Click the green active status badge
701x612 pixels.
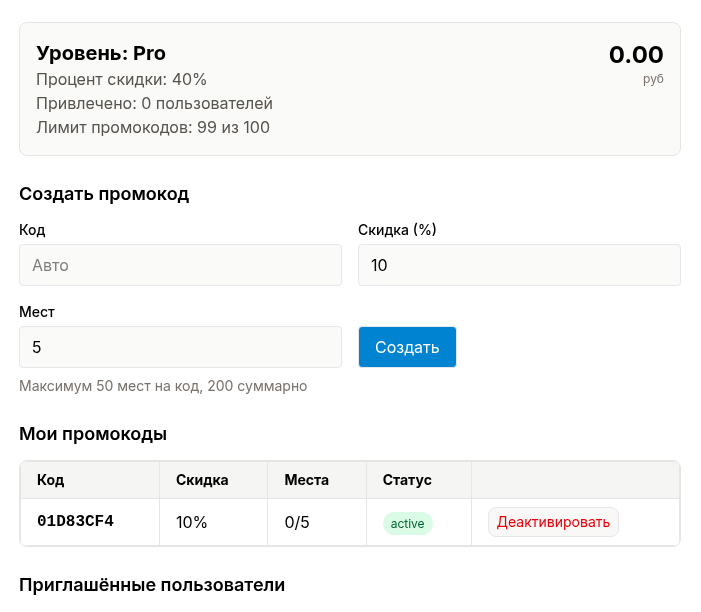click(x=407, y=523)
